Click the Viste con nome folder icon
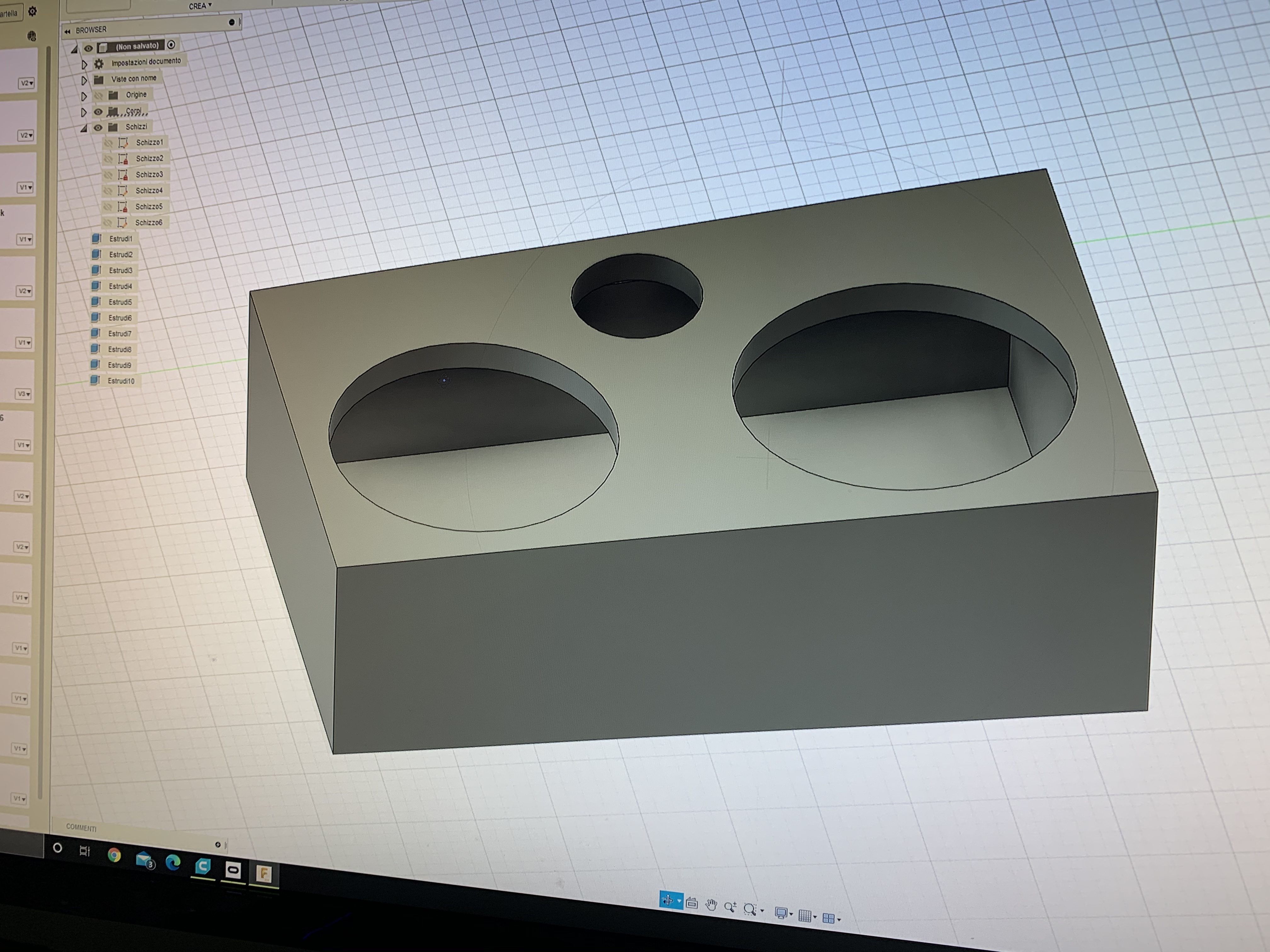The width and height of the screenshot is (1270, 952). (99, 80)
